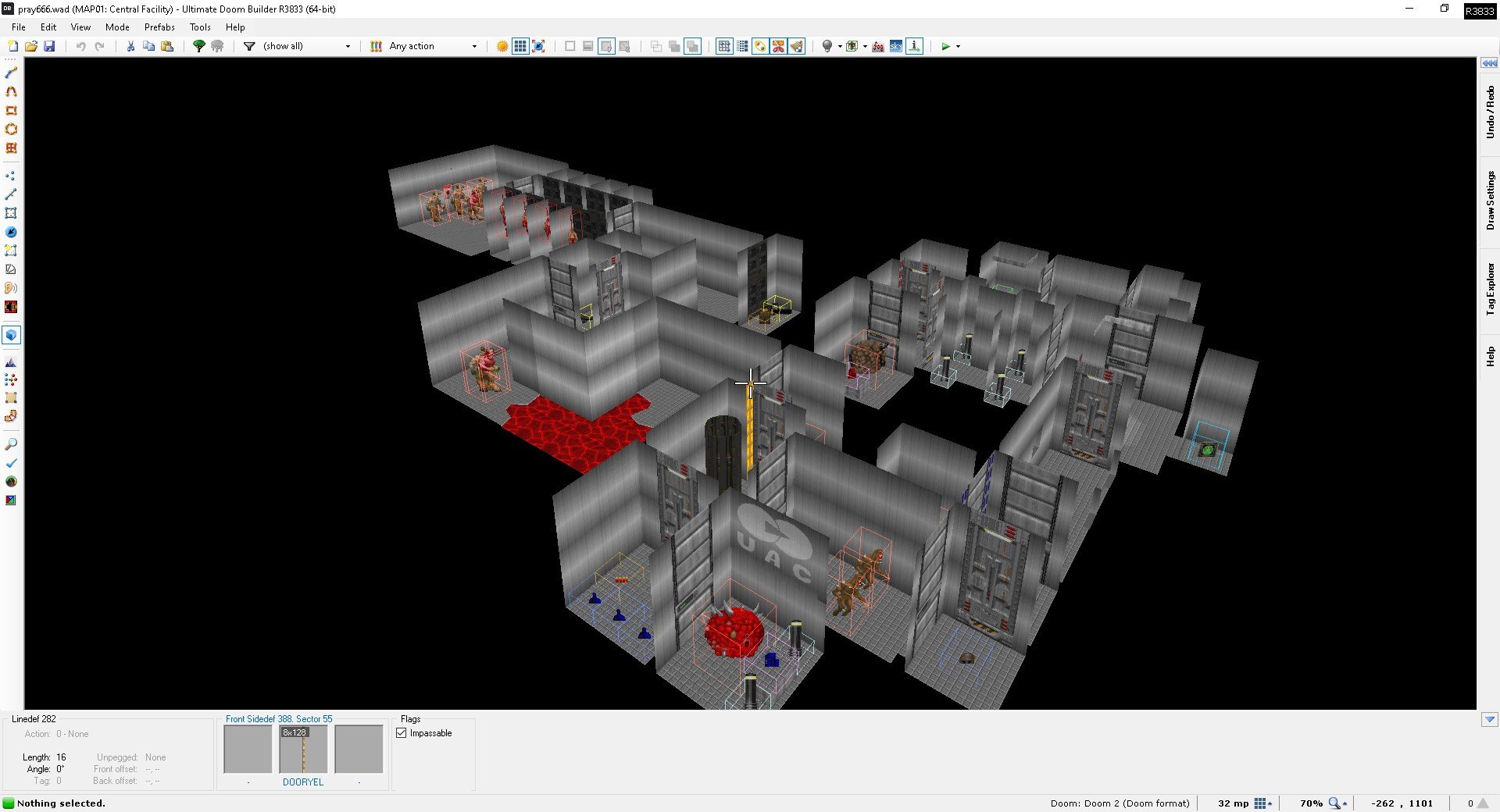
Task: Click the DOORYEL middle texture thumbnail
Action: [x=303, y=750]
